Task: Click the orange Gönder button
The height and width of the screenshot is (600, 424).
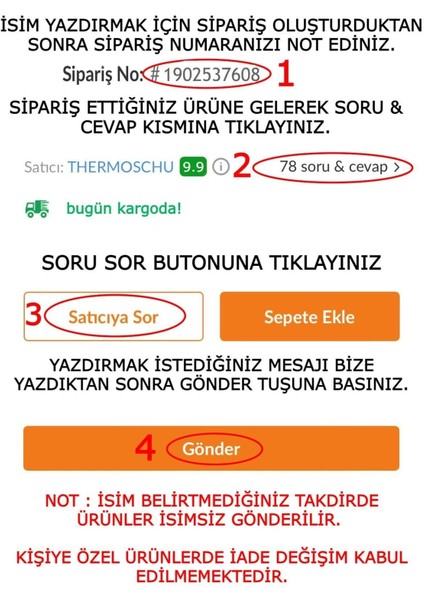Action: (211, 448)
